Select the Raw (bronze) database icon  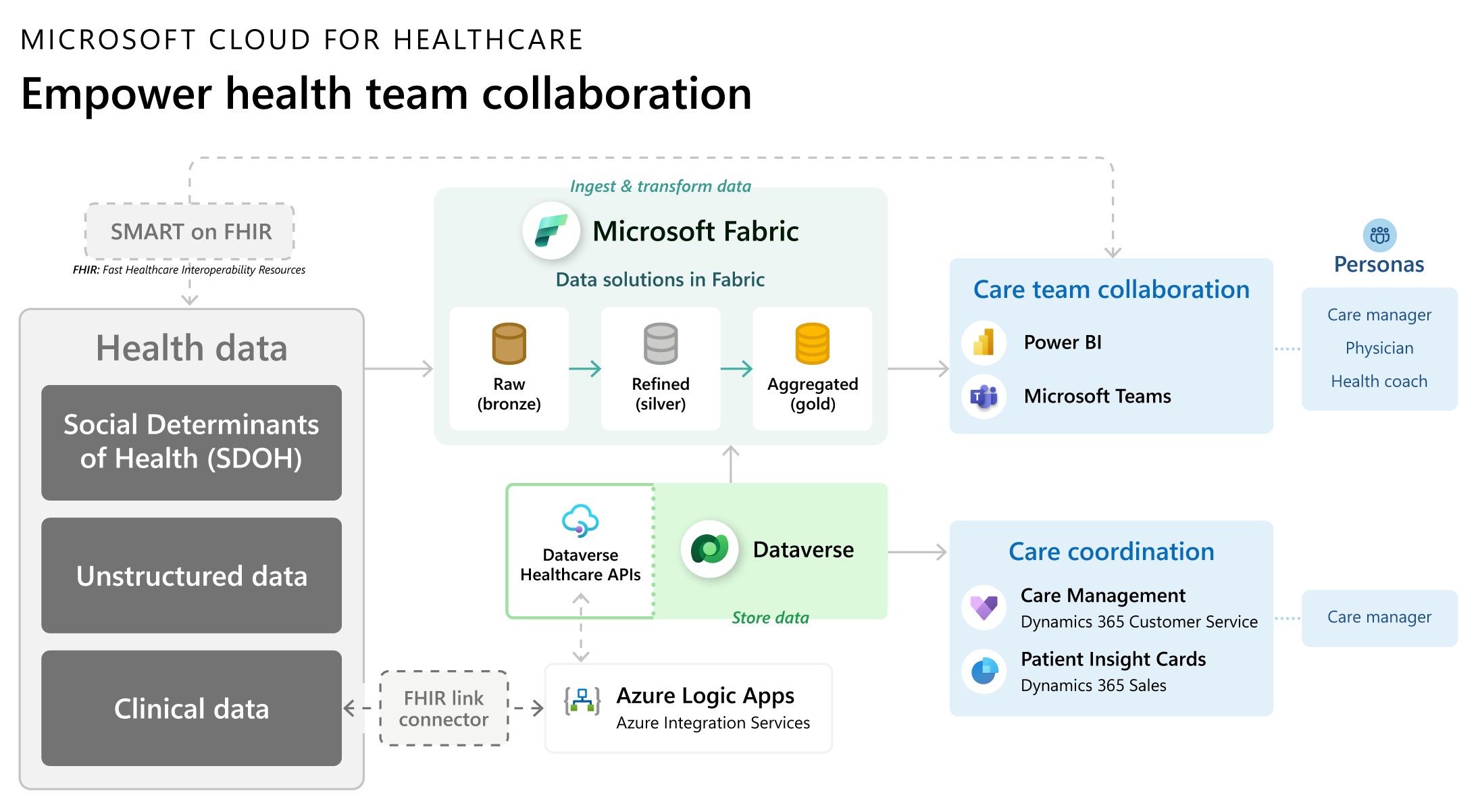pos(509,343)
